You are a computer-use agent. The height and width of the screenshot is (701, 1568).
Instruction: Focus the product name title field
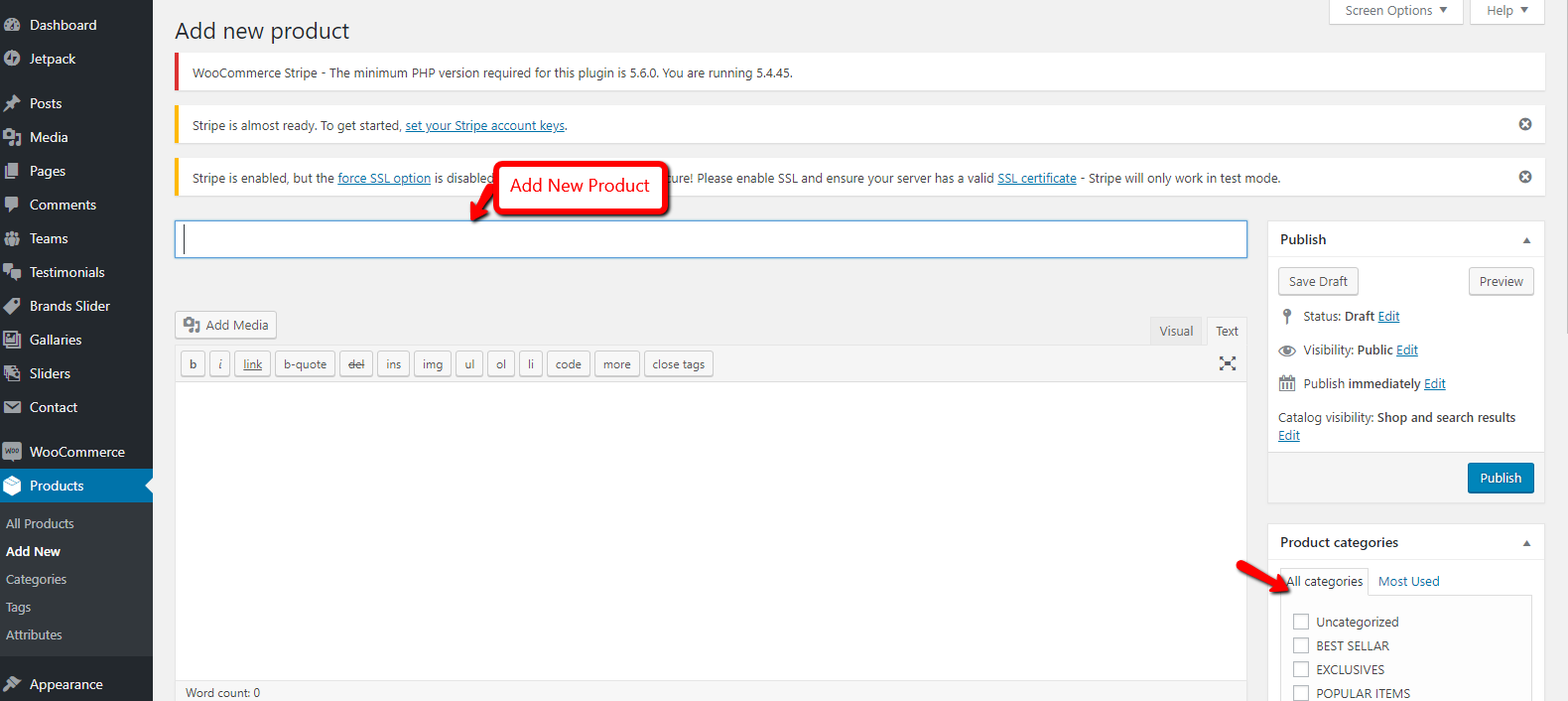[x=711, y=239]
